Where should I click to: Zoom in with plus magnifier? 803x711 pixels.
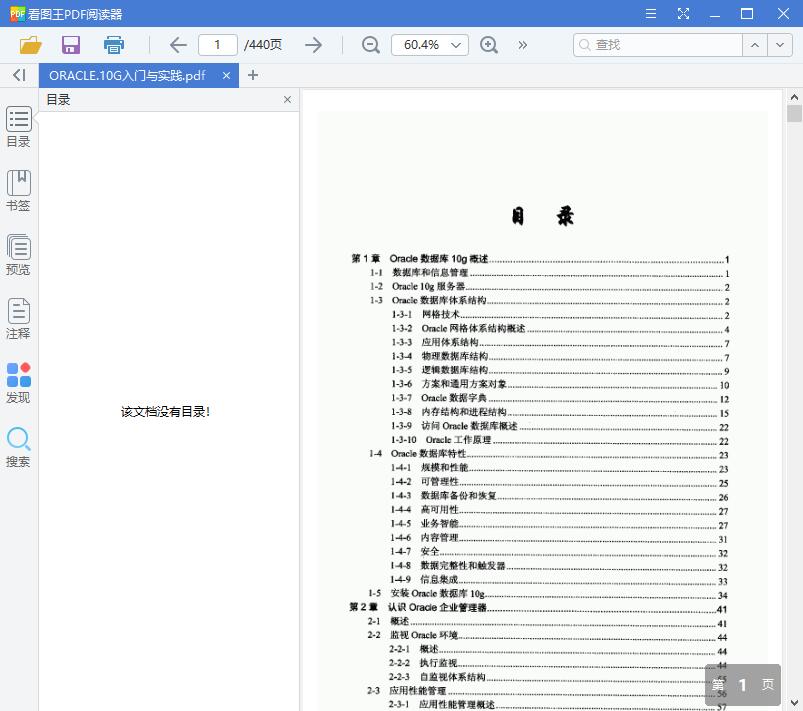click(x=489, y=45)
